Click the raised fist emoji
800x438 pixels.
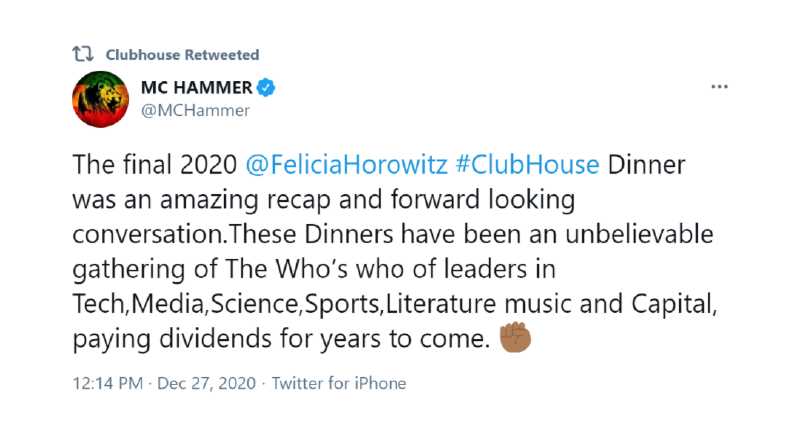(x=514, y=338)
